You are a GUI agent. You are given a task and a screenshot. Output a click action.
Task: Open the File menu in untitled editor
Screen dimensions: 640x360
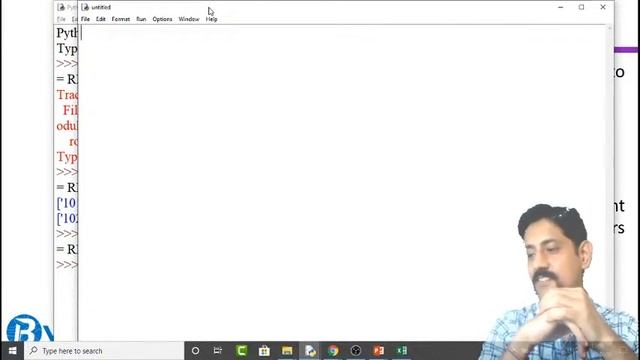[x=85, y=19]
